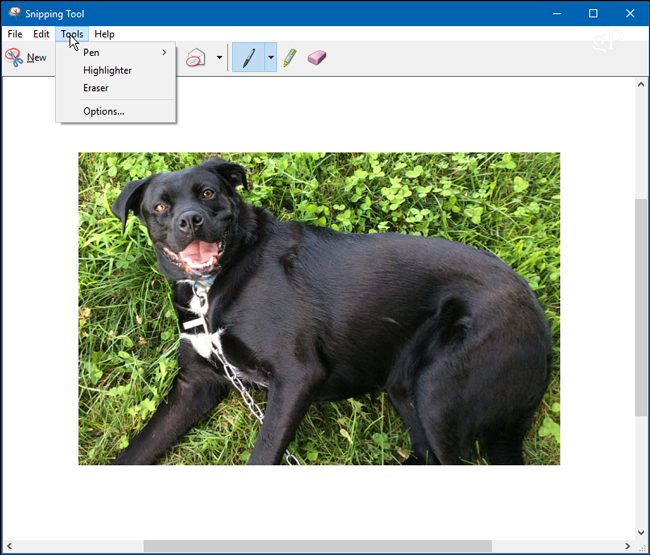Open the File menu
The width and height of the screenshot is (650, 555).
tap(15, 34)
